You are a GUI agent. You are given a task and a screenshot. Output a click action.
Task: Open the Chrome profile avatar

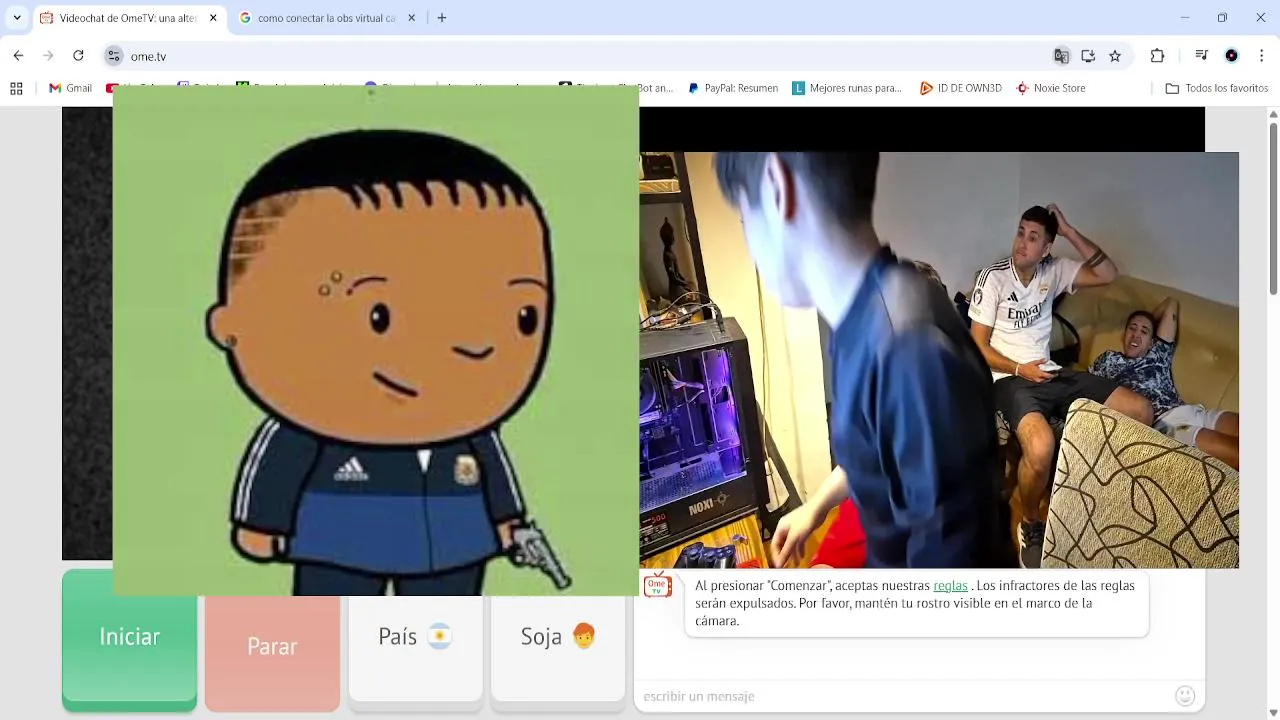(x=1232, y=56)
